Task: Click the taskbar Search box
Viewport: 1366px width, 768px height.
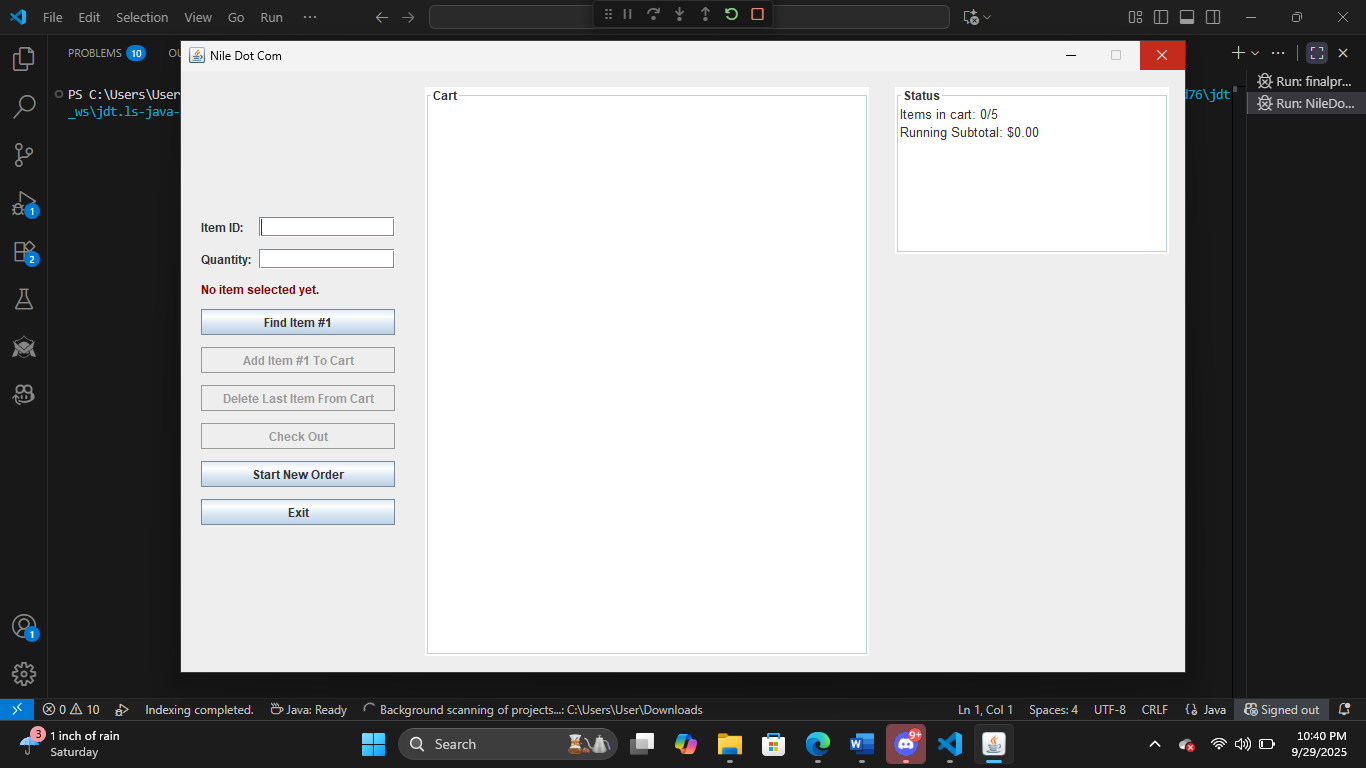Action: point(508,744)
